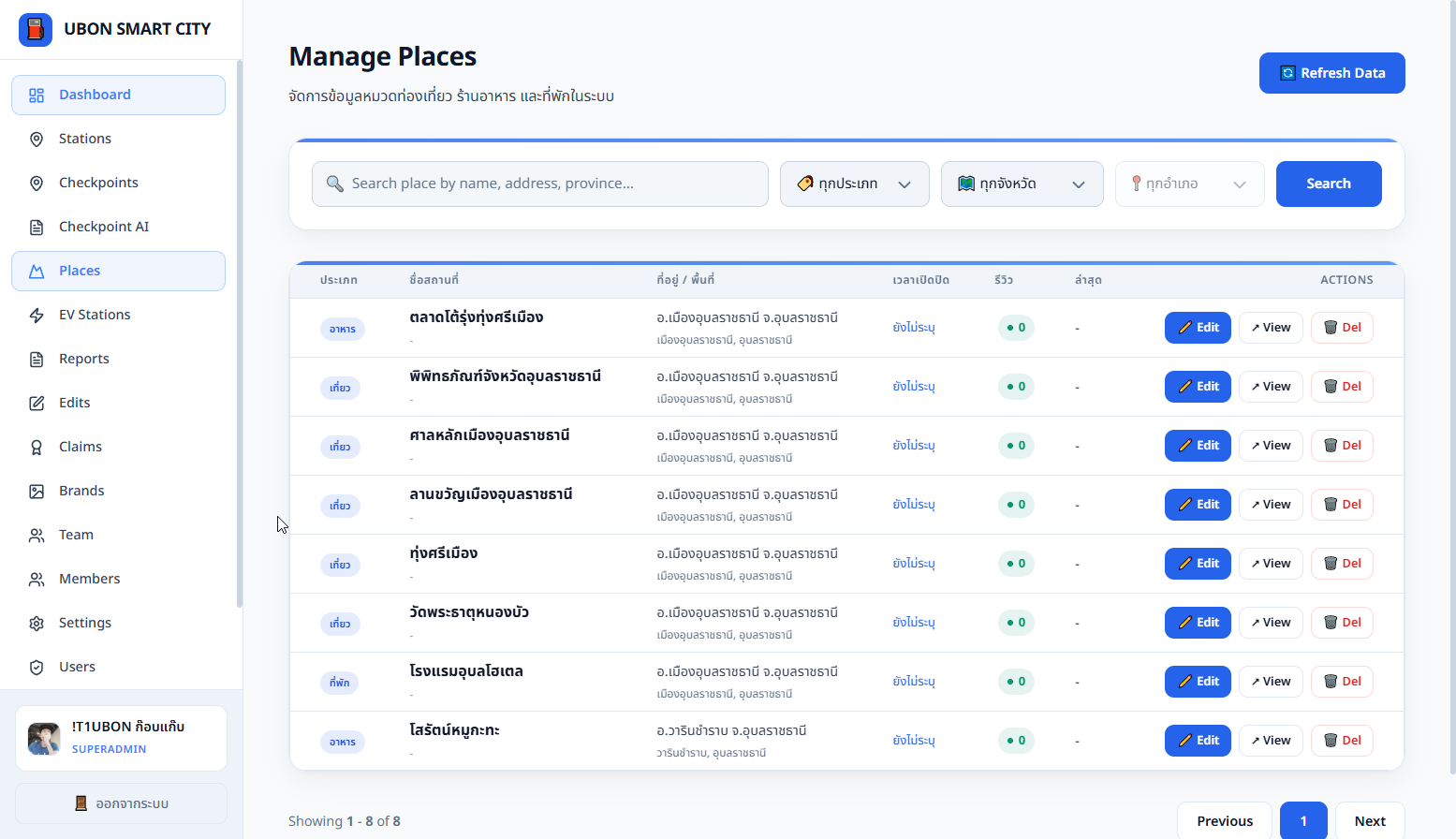Click the UBON SMART CITY logo icon
Screen dimensions: 1456x839
[36, 30]
